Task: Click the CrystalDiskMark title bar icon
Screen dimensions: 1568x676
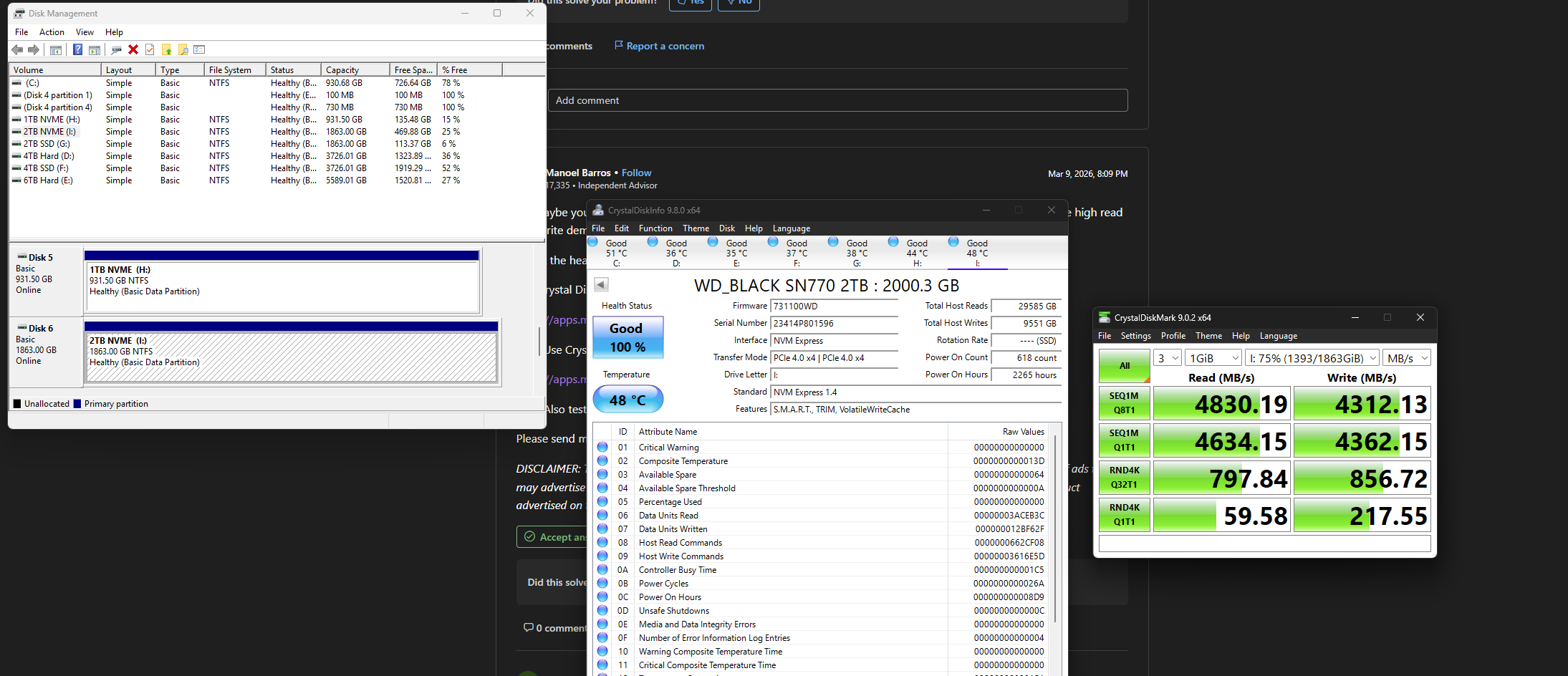Action: (1105, 317)
